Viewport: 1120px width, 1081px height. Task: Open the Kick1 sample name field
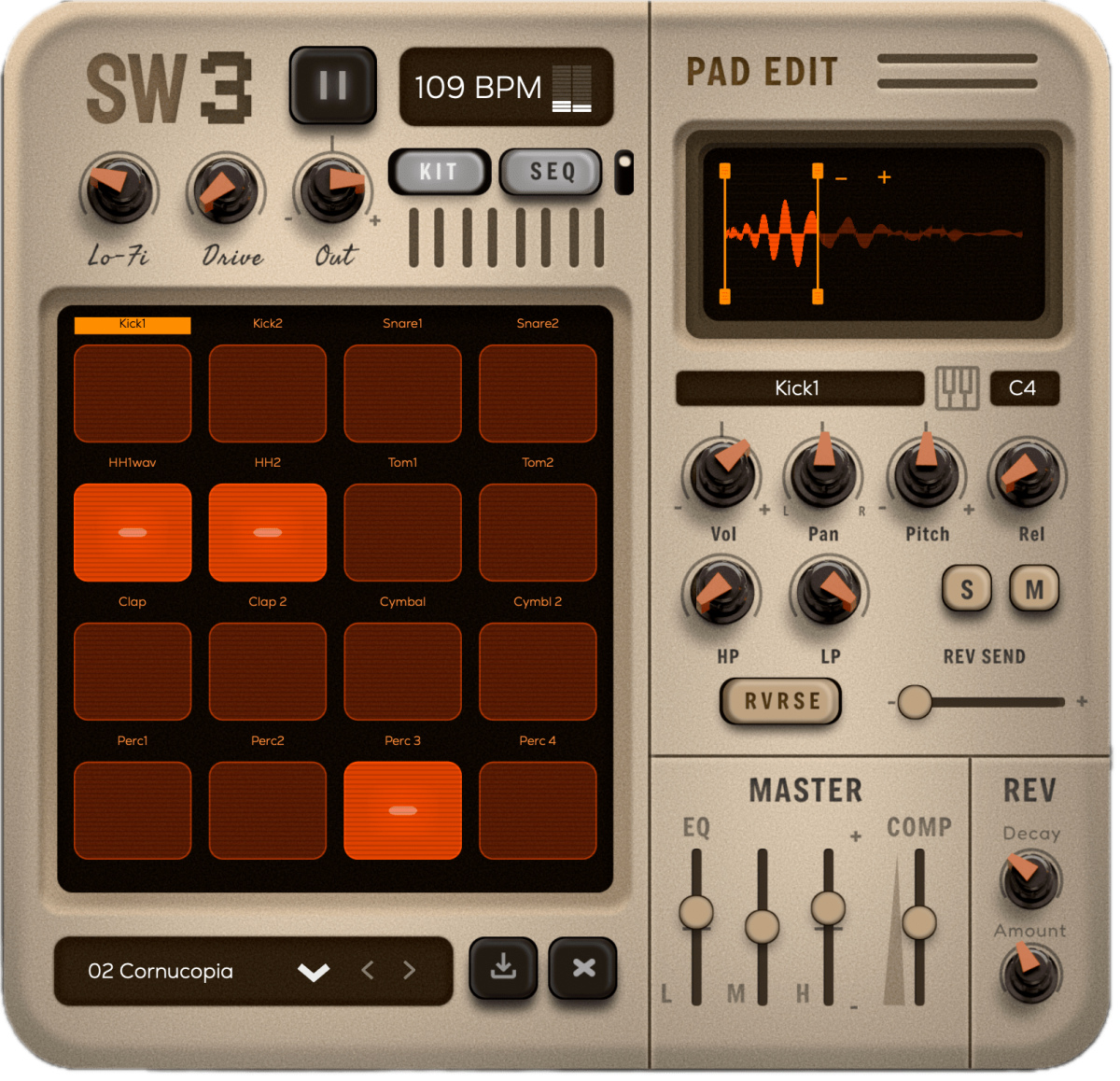[x=798, y=388]
